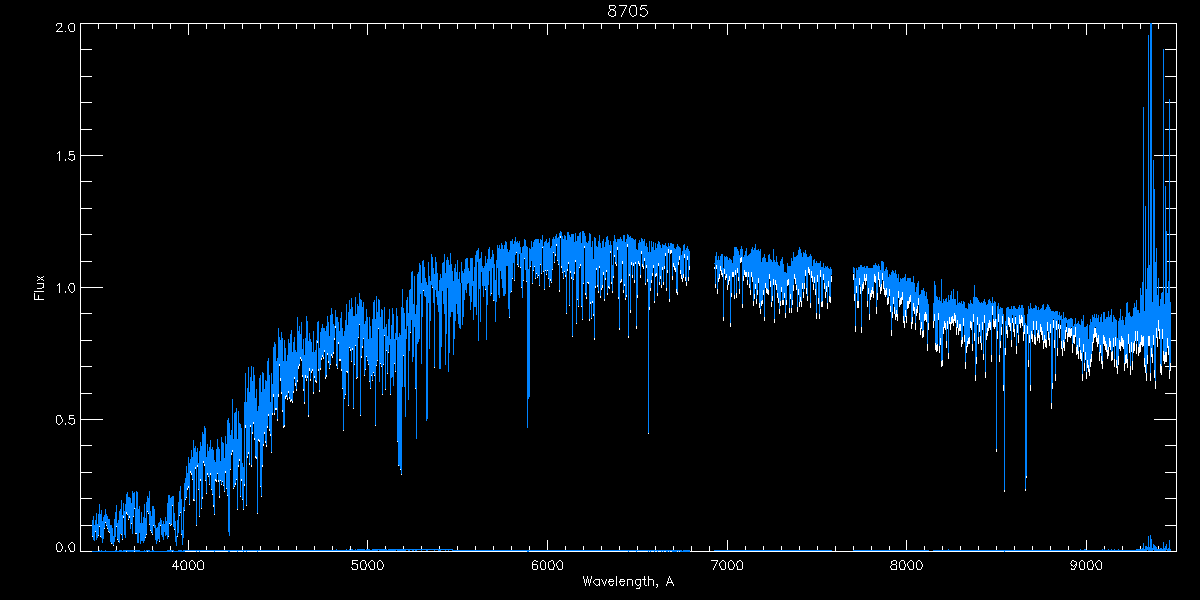Click the 2.0 flux tick label
1200x600 pixels.
pos(62,26)
